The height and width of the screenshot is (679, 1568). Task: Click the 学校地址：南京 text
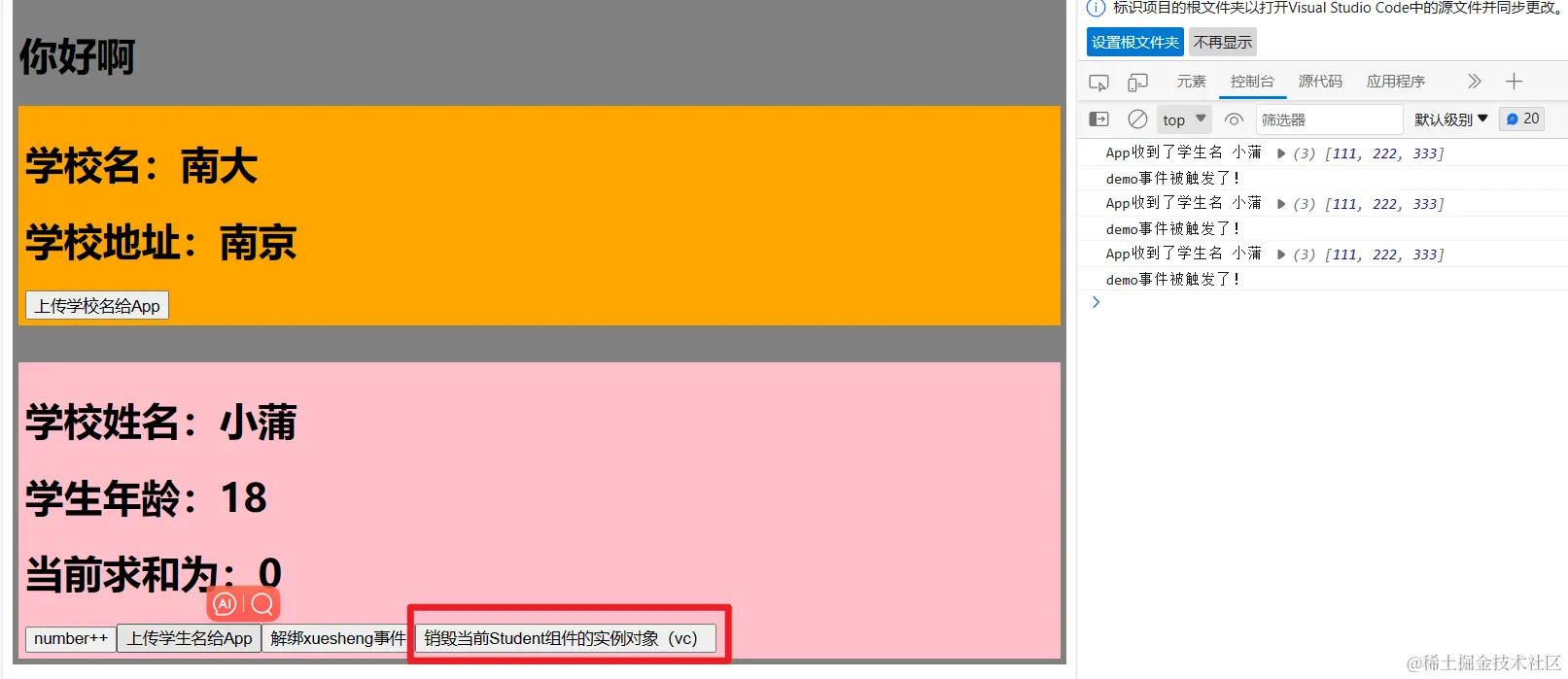[x=160, y=243]
